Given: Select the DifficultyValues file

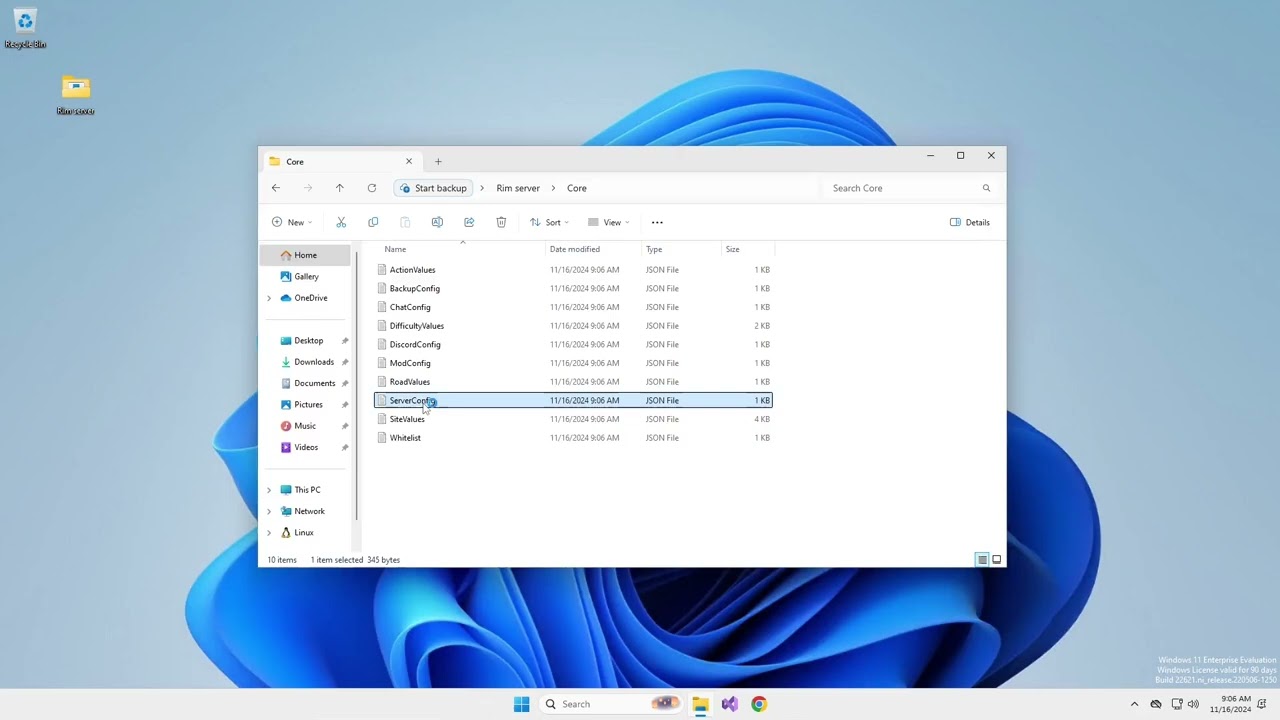Looking at the screenshot, I should [x=573, y=326].
